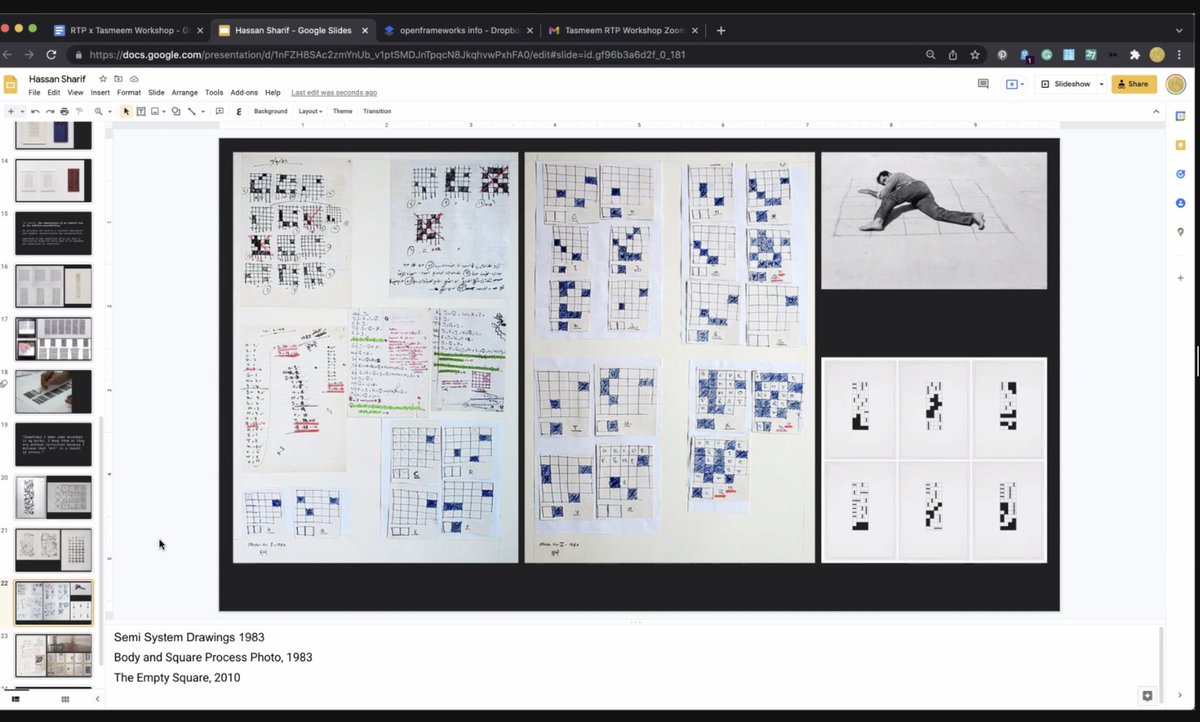Image resolution: width=1200 pixels, height=722 pixels.
Task: Open Explore button at bottom right
Action: [1147, 696]
